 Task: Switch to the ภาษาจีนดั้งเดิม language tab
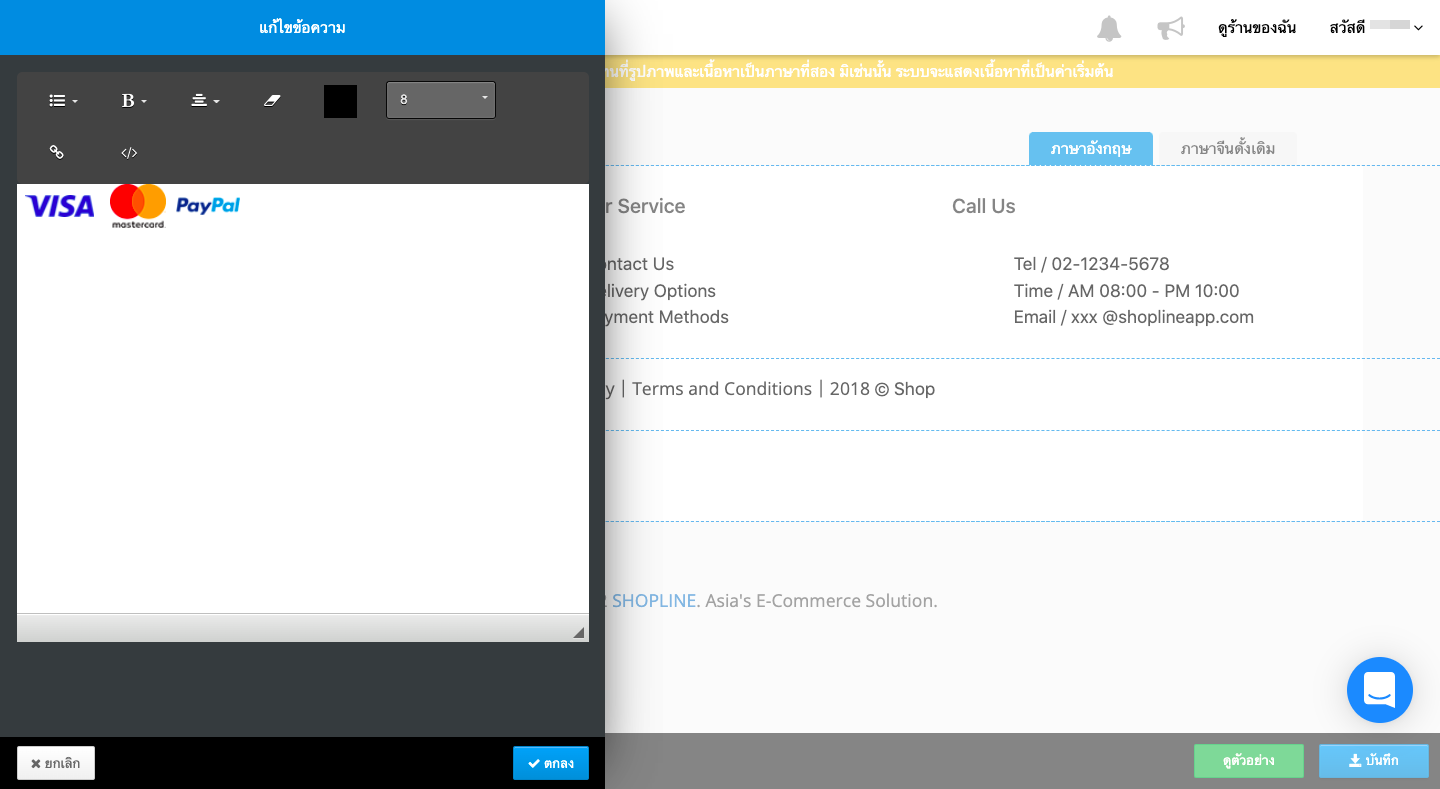(x=1228, y=149)
